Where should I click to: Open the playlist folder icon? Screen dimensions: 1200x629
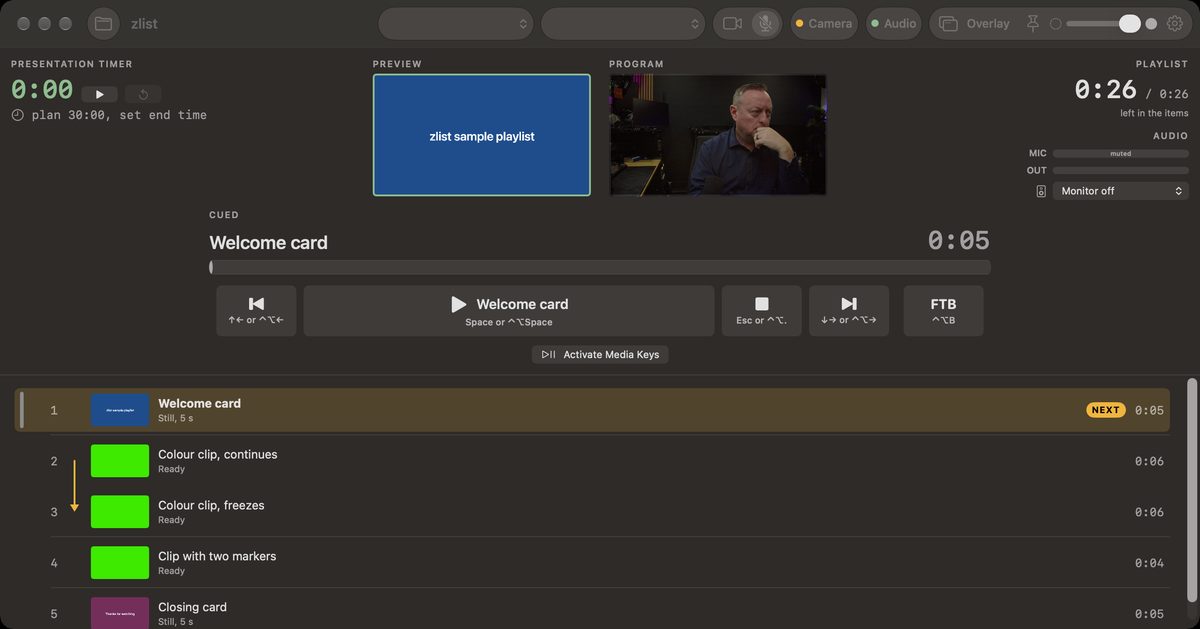[x=104, y=23]
